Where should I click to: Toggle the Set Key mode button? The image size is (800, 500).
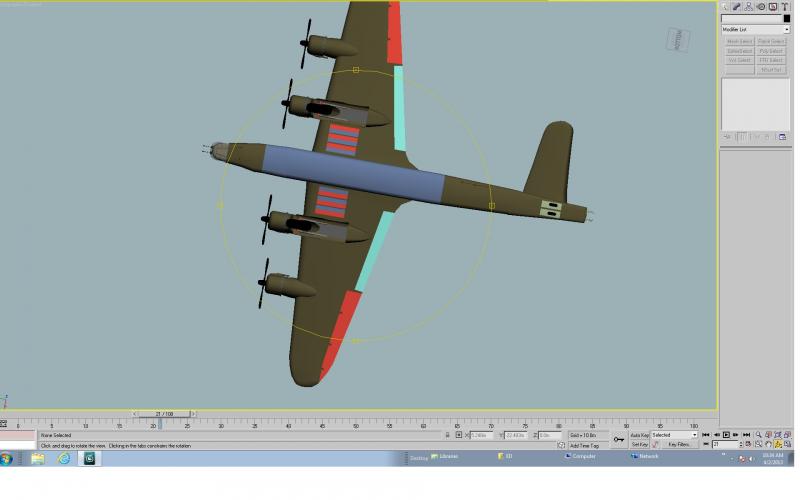[x=639, y=444]
